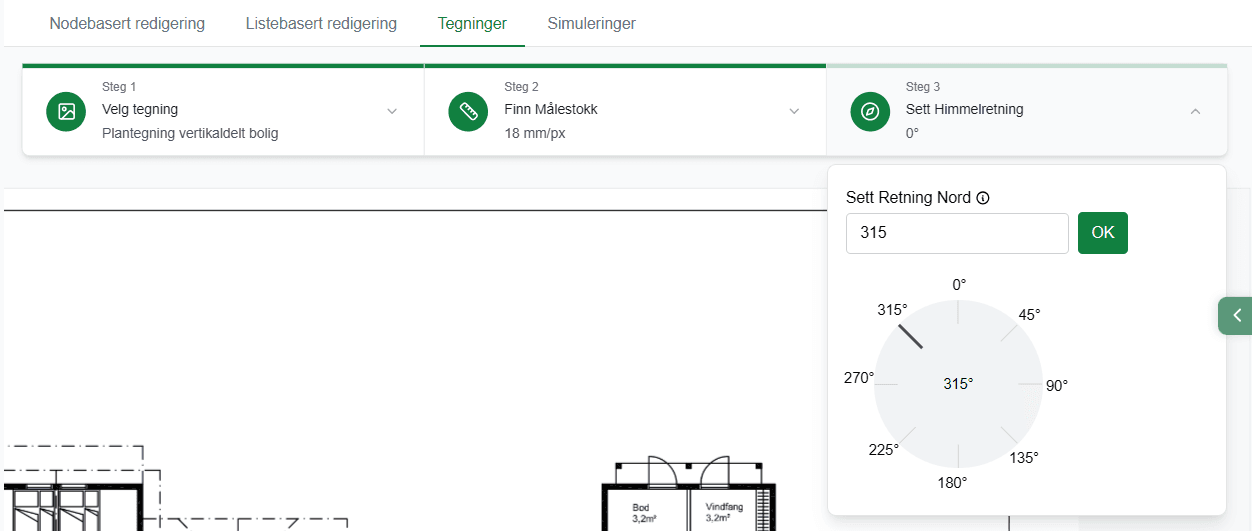Image resolution: width=1252 pixels, height=531 pixels.
Task: Click the Bod 3,2m² room in the drawing
Action: coord(643,513)
